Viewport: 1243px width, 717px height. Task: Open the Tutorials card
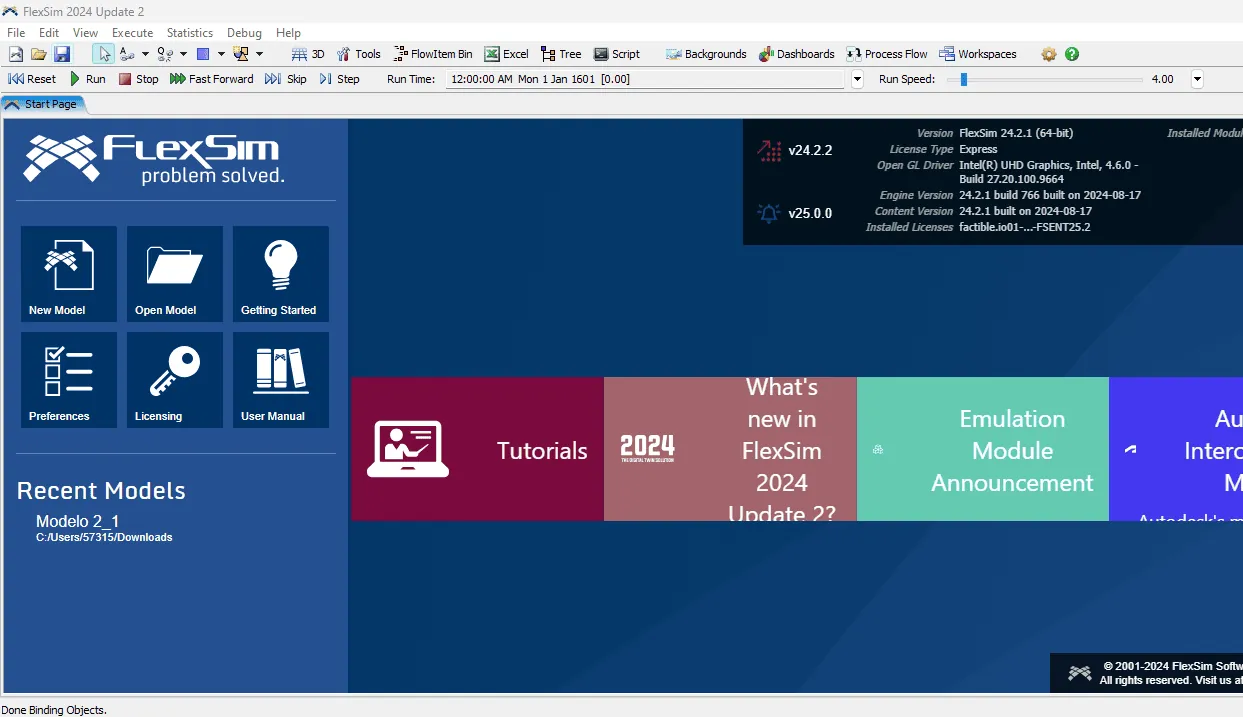point(478,449)
